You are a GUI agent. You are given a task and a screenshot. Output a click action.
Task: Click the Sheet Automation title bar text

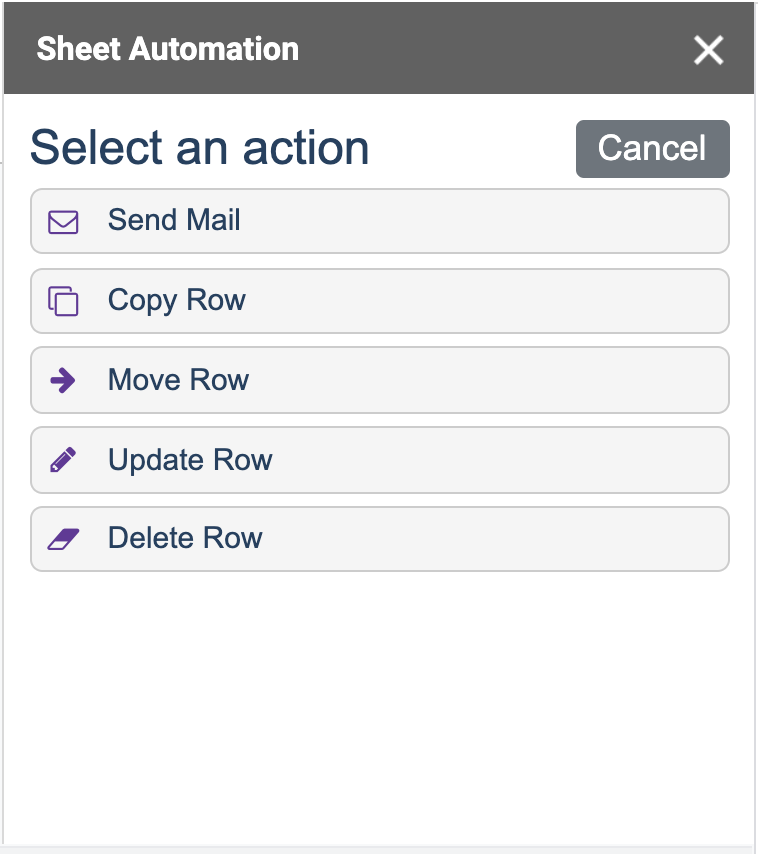[x=168, y=49]
